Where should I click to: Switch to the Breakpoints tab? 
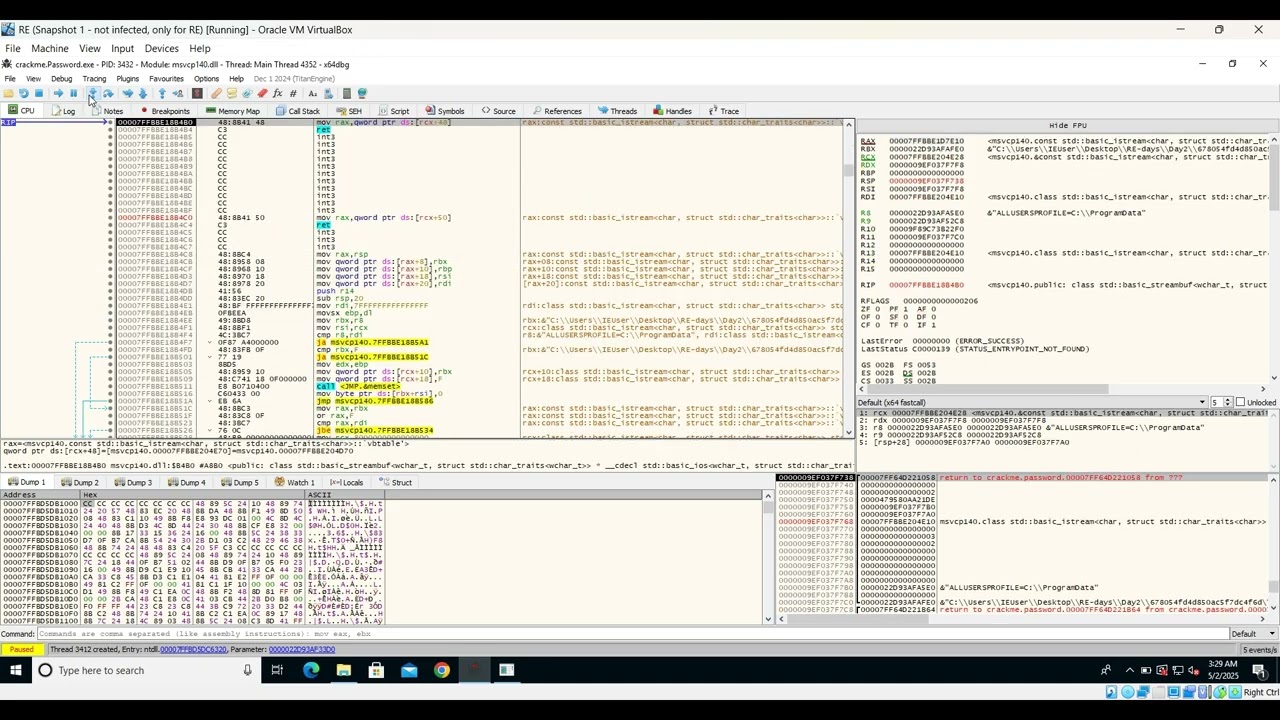point(165,111)
